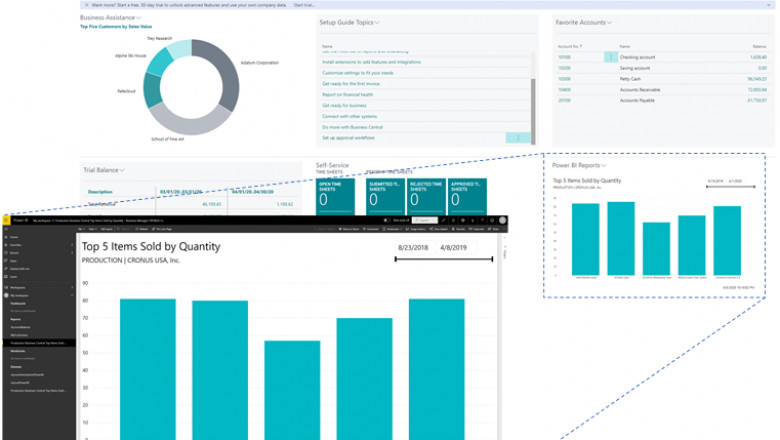Click the Setup Guide Topics scrollbar
Viewport: 780px width, 440px height.
tap(533, 111)
